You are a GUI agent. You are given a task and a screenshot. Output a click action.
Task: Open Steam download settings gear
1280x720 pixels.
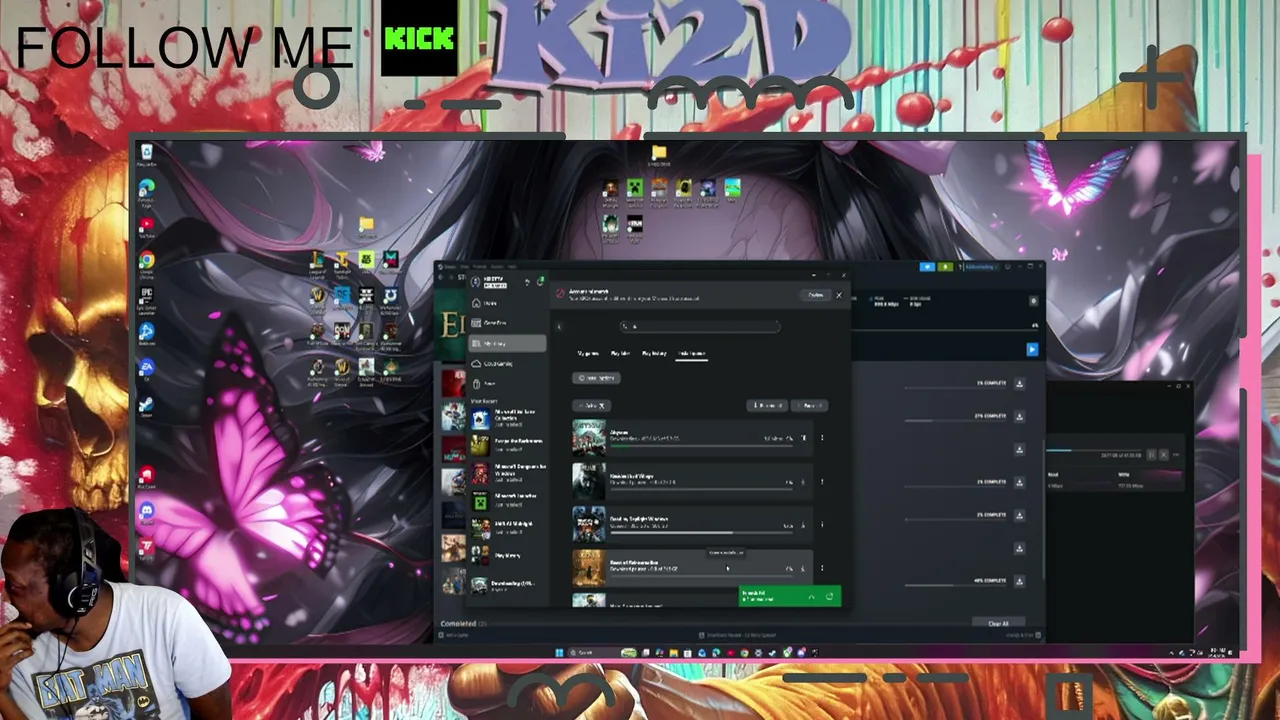pos(1033,301)
